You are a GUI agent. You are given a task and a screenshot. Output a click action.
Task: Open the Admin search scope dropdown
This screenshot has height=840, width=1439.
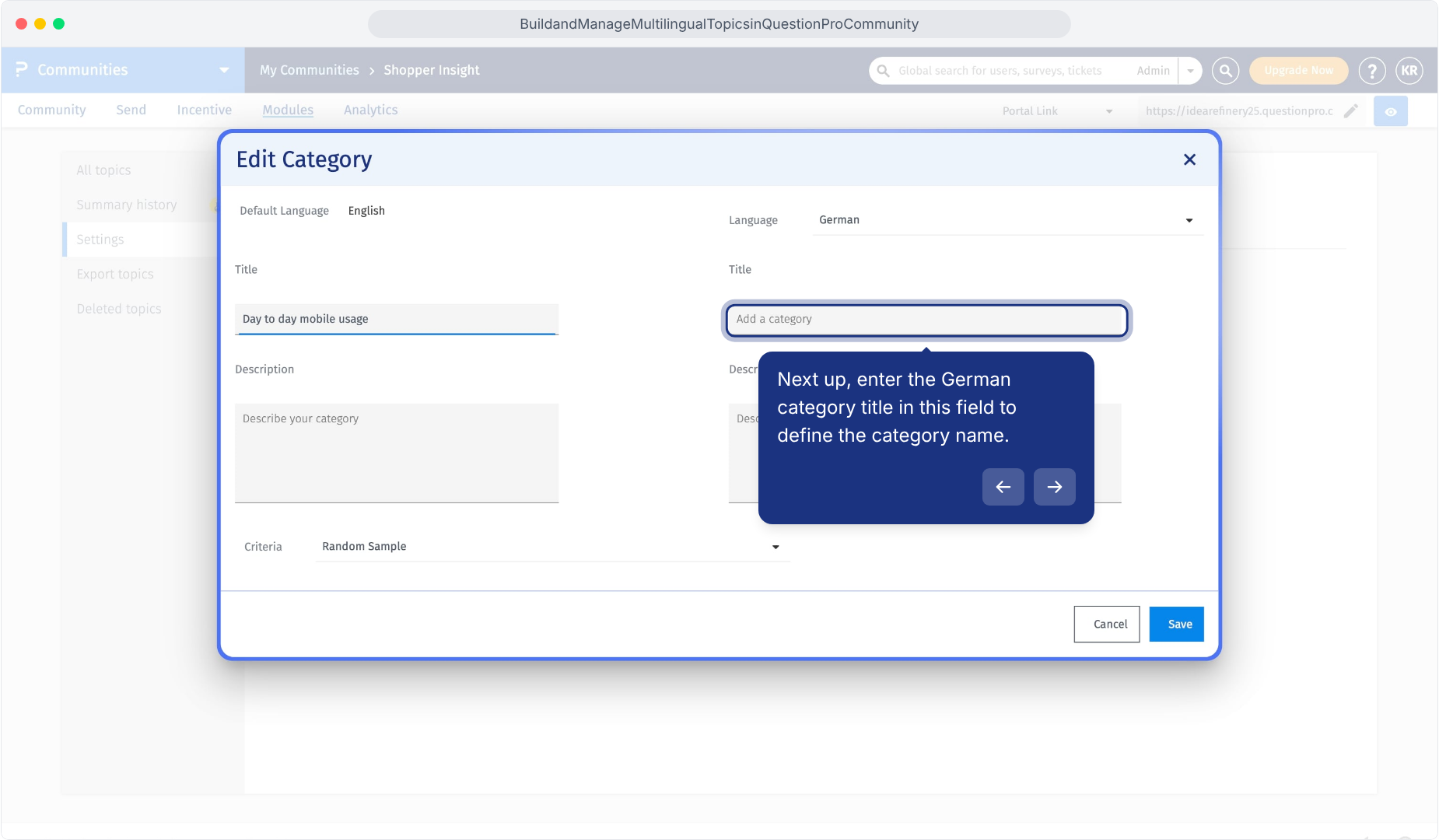(1190, 71)
